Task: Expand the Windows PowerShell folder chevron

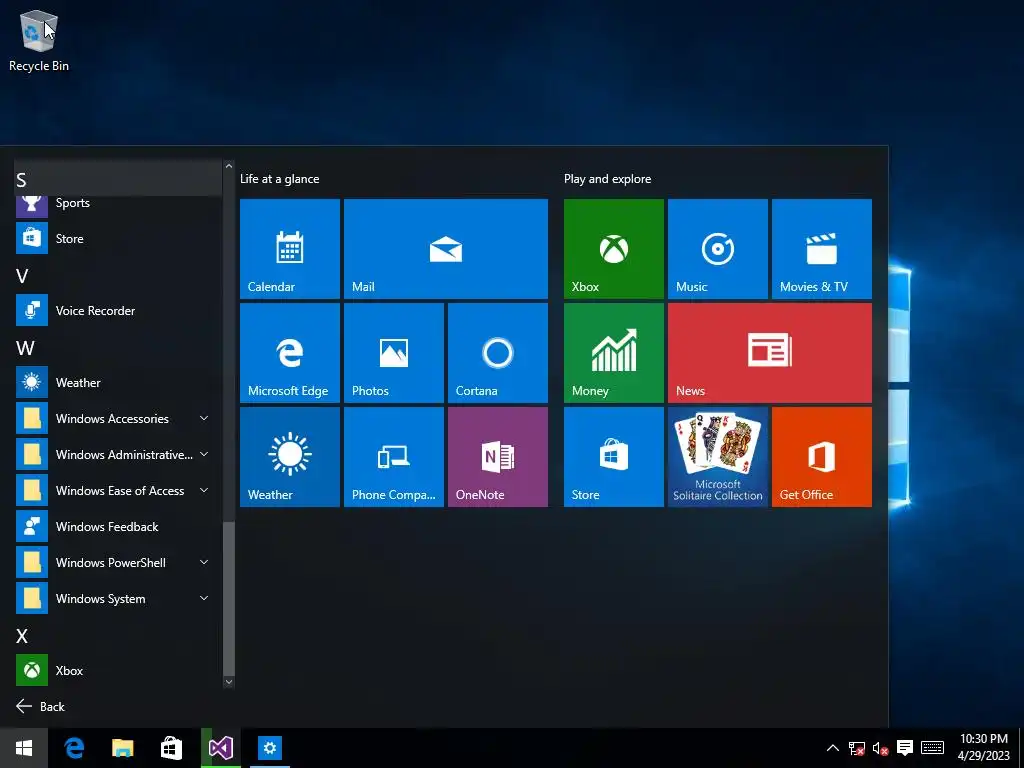Action: (204, 562)
